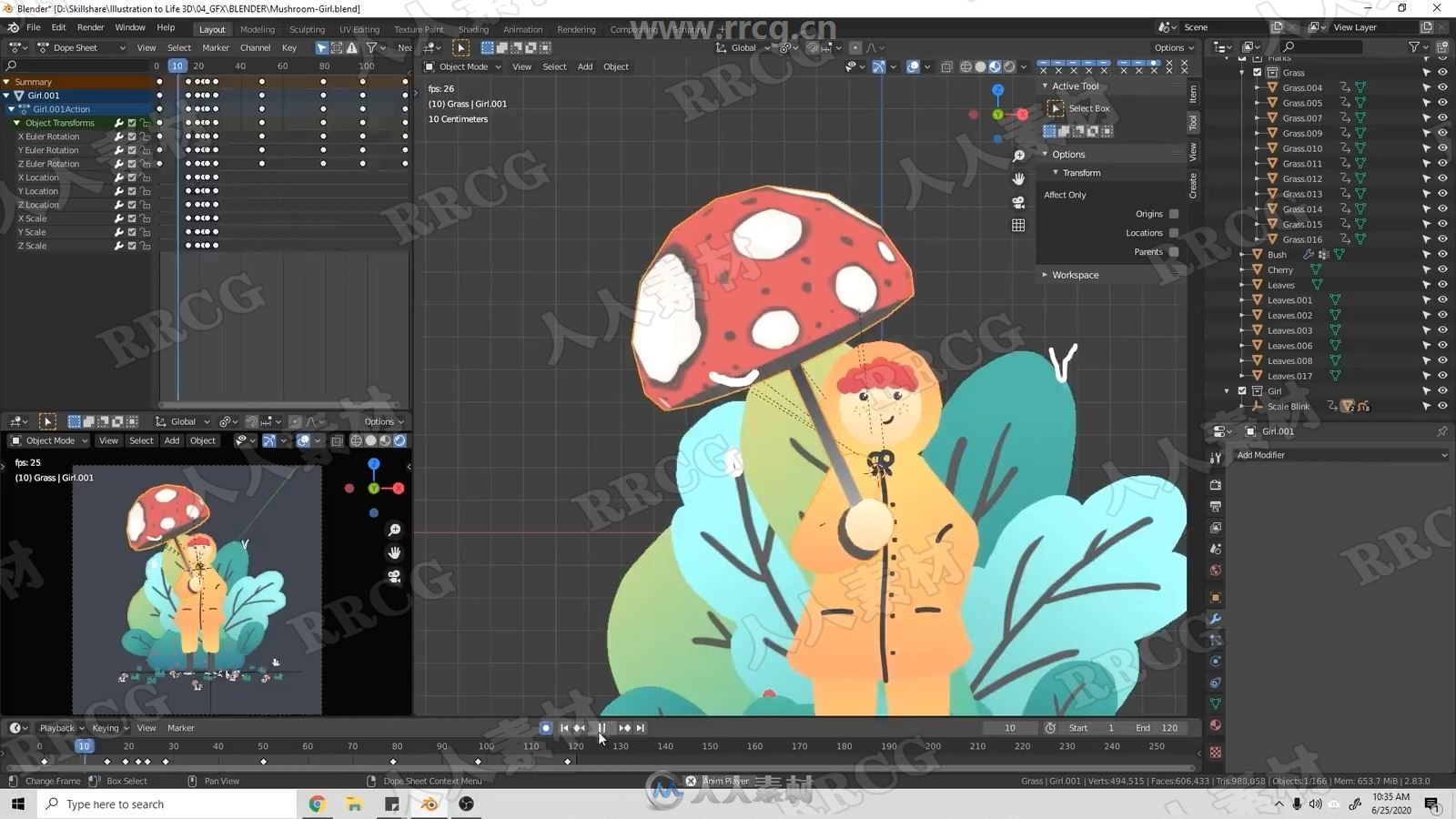The height and width of the screenshot is (819, 1456).
Task: Collapse the Object Transforms channel group
Action: 16,123
